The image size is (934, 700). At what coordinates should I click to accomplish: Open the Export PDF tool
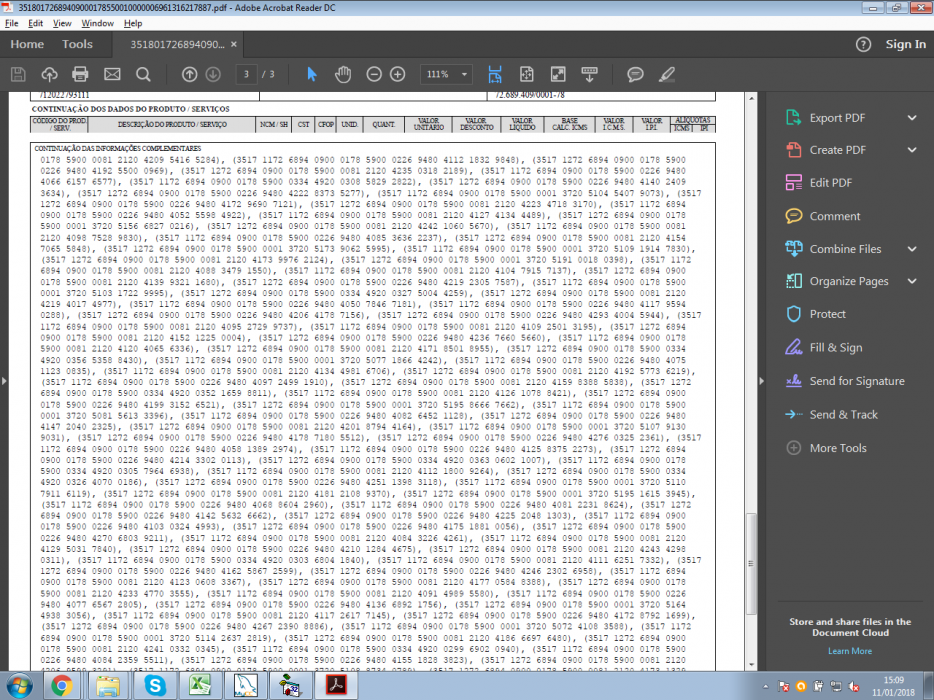coord(836,118)
